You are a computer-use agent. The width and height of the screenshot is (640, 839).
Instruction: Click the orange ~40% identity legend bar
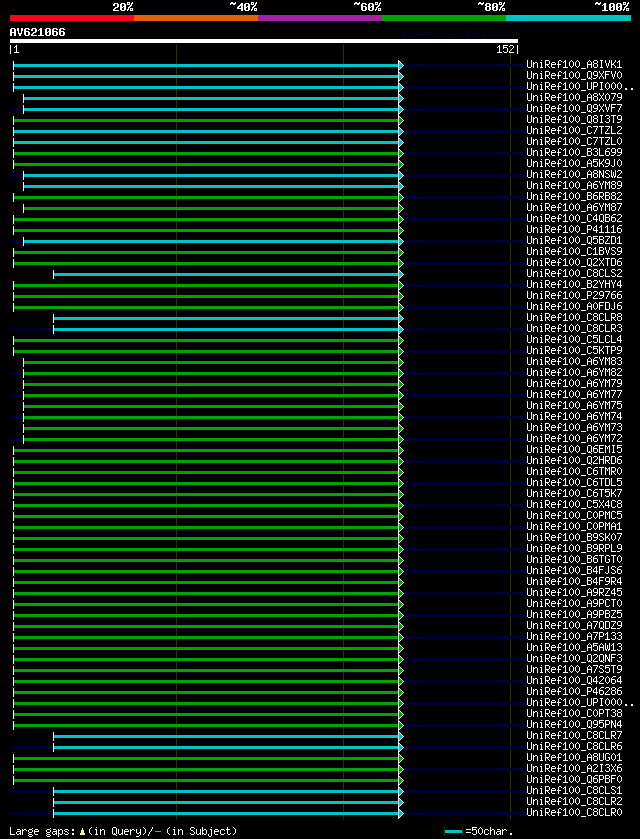(196, 18)
